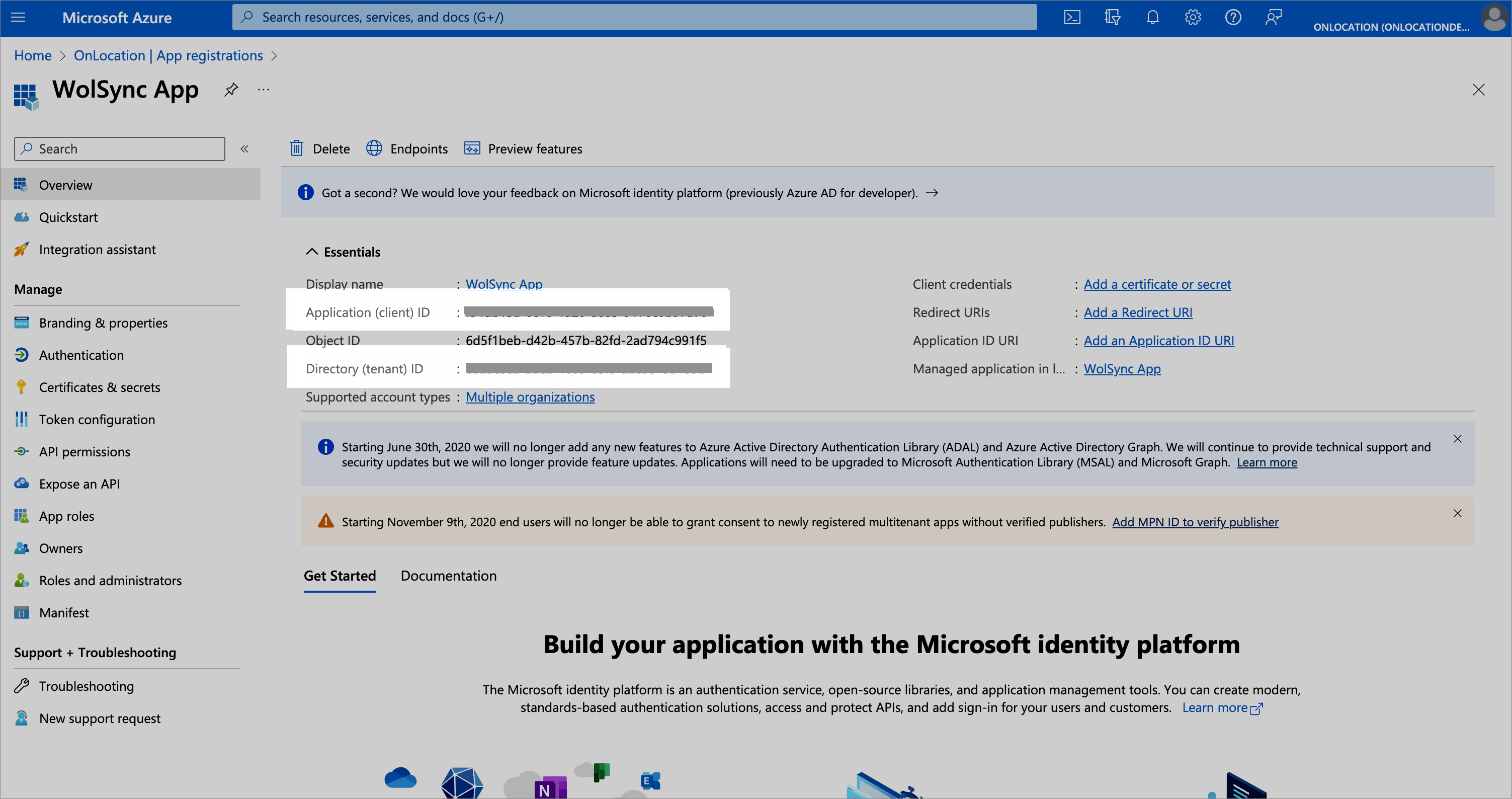Click Add a Redirect URI link
Image resolution: width=1512 pixels, height=799 pixels.
(x=1137, y=312)
